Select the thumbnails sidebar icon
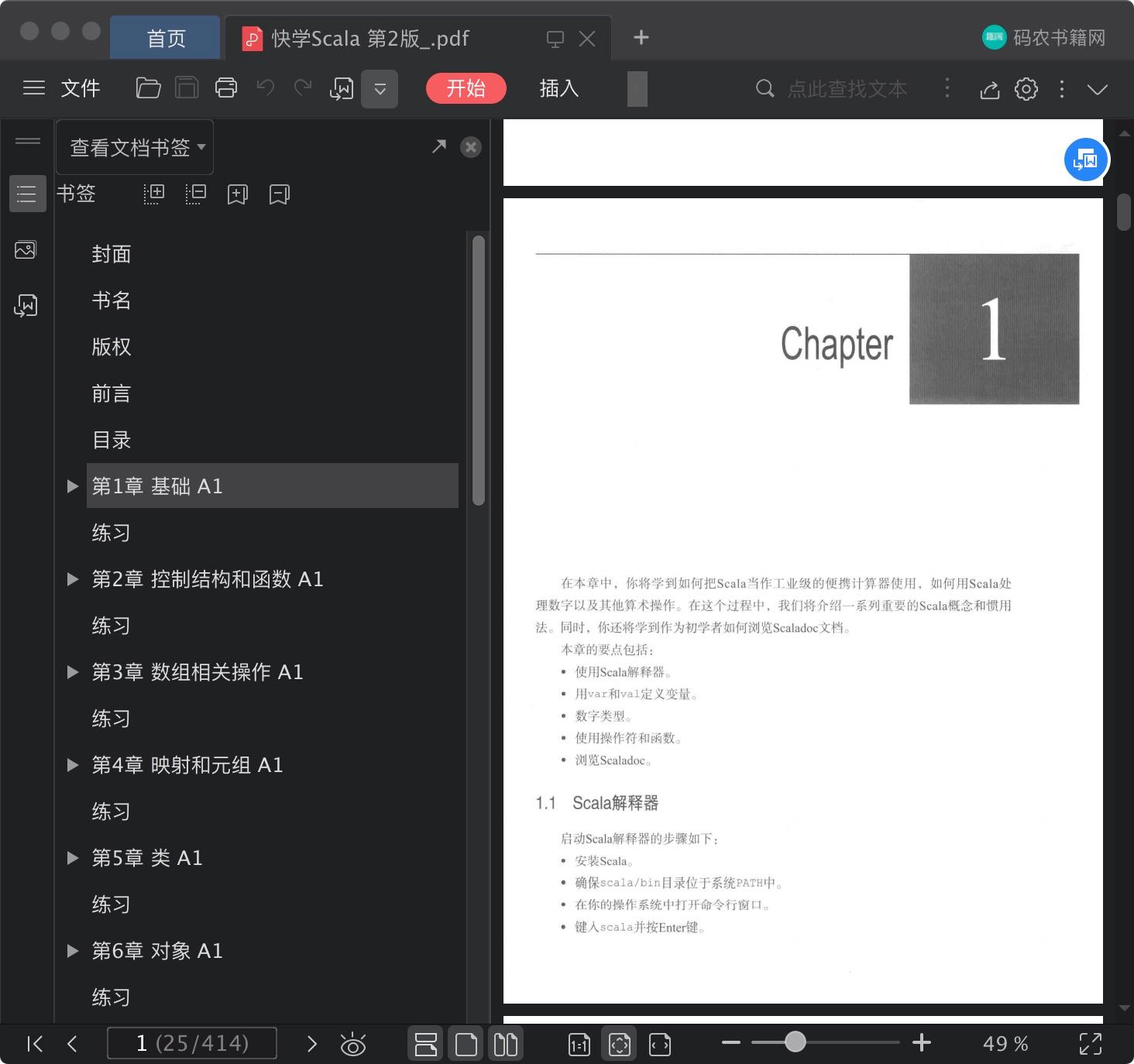 (x=26, y=249)
